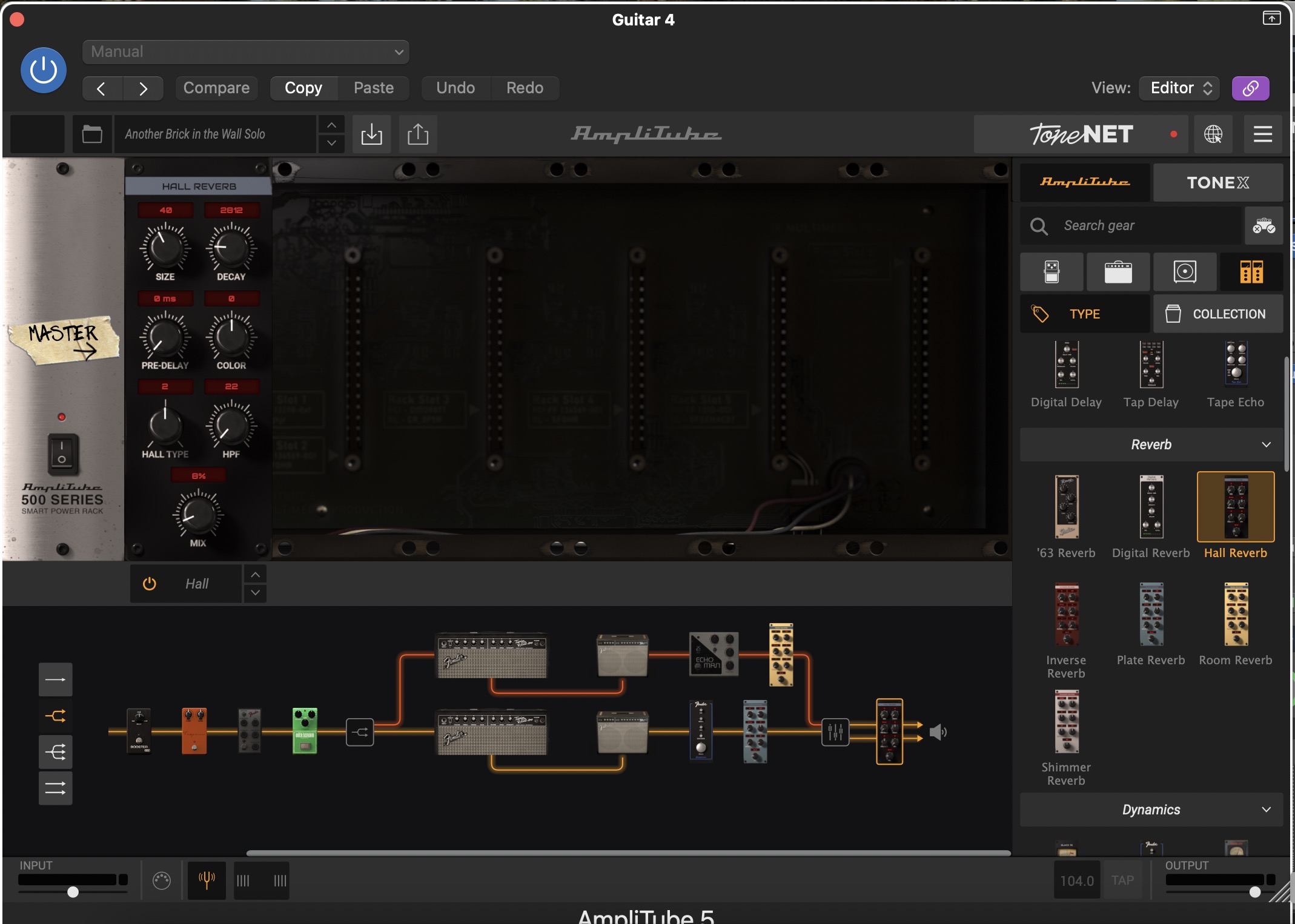Click the signal splitter node in chain
This screenshot has height=924, width=1295.
click(x=360, y=732)
